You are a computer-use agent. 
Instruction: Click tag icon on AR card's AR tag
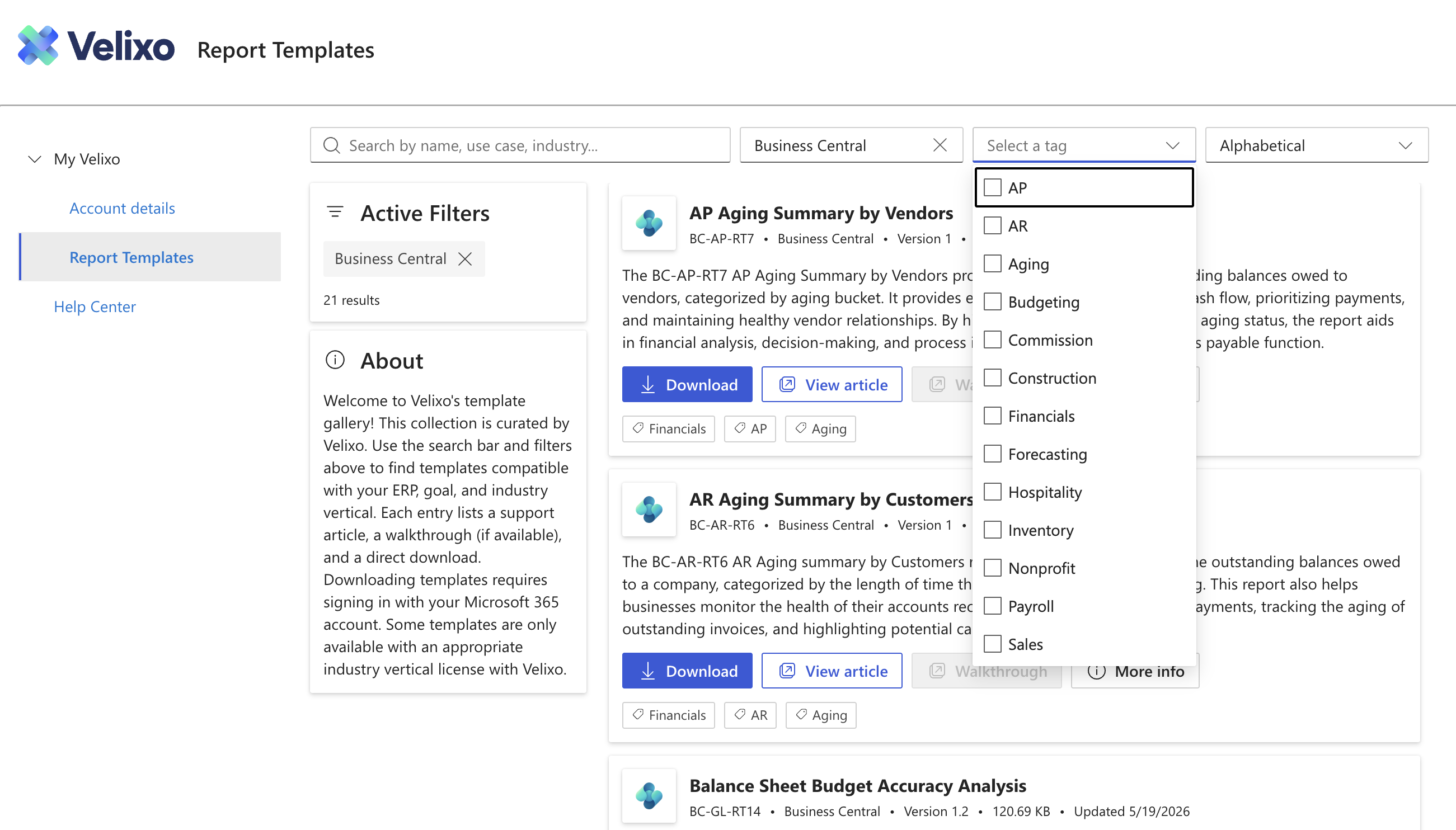tap(740, 714)
